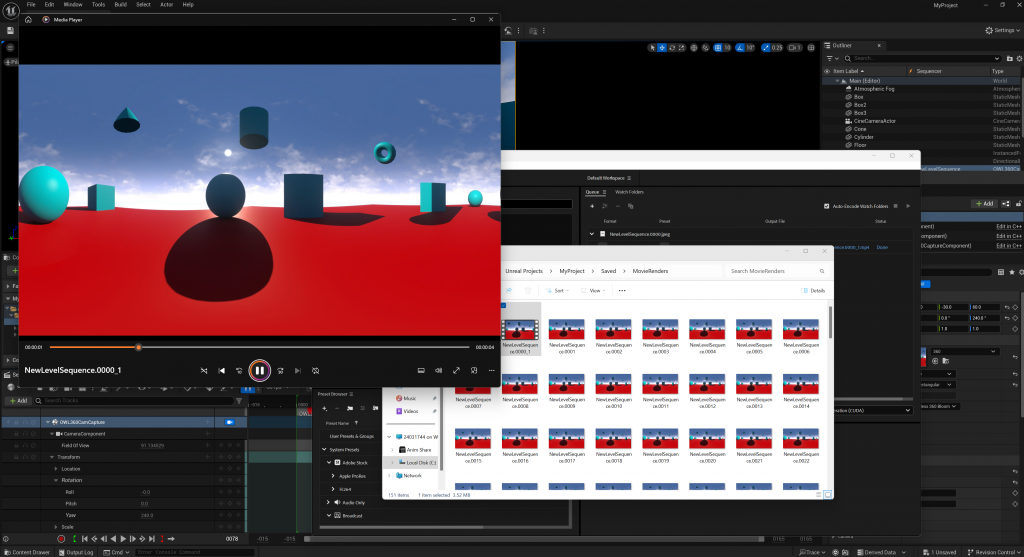Open the Content Drawer
The height and width of the screenshot is (557, 1024).
point(26,552)
